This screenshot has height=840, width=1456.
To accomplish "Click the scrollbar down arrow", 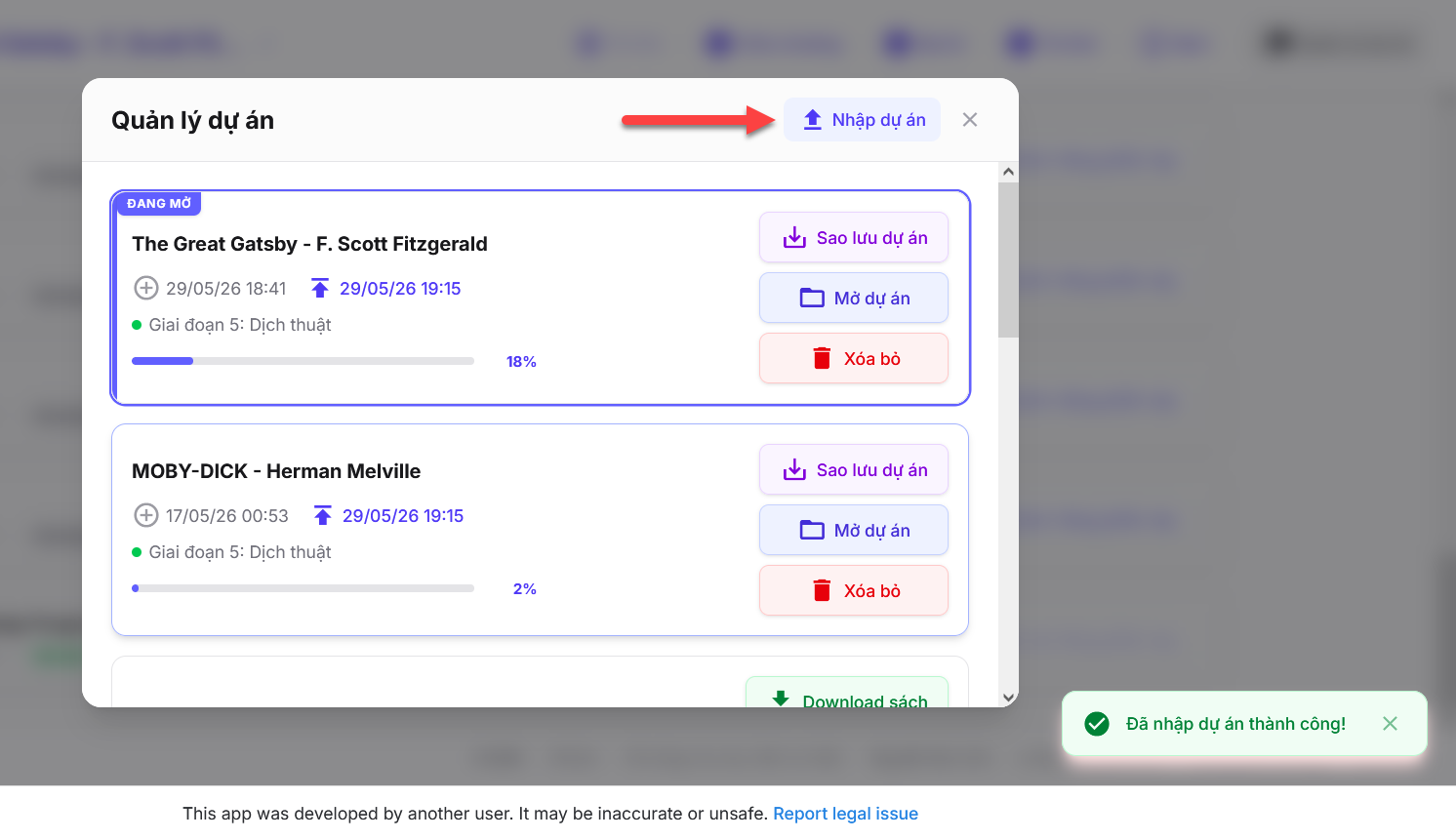I will tap(1008, 698).
